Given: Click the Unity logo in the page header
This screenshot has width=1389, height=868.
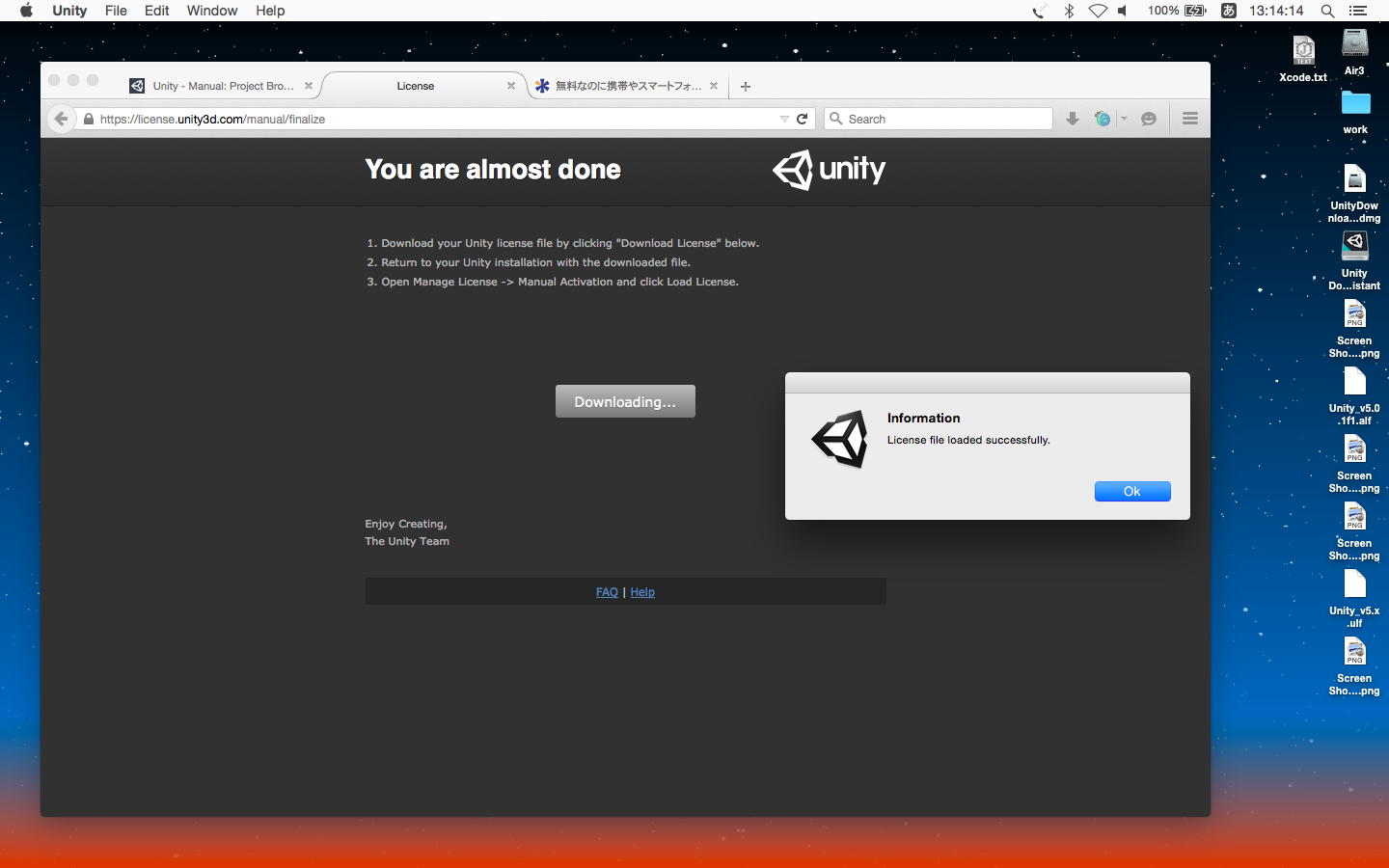Looking at the screenshot, I should 829,170.
